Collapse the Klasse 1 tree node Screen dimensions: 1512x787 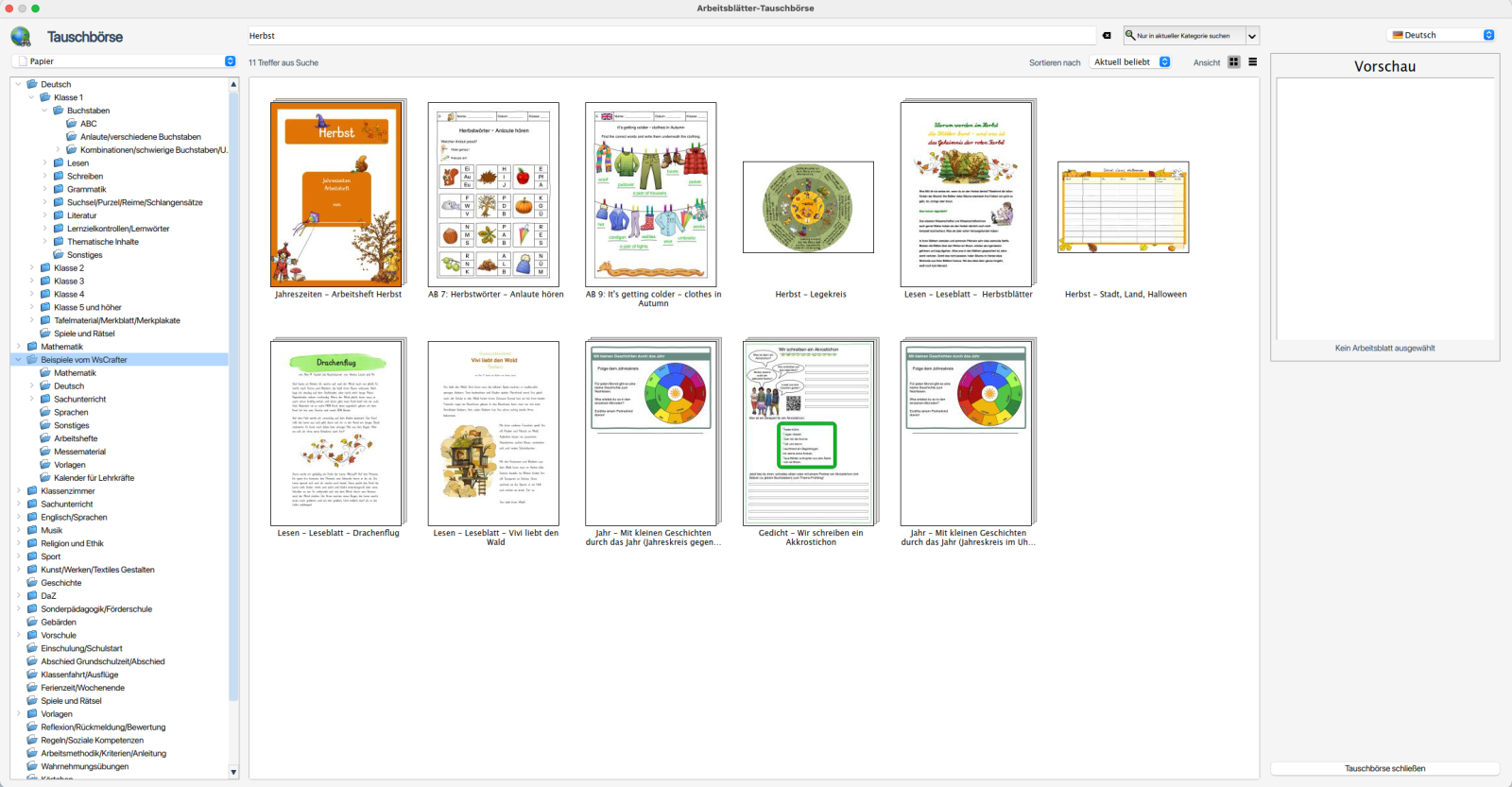(x=31, y=97)
